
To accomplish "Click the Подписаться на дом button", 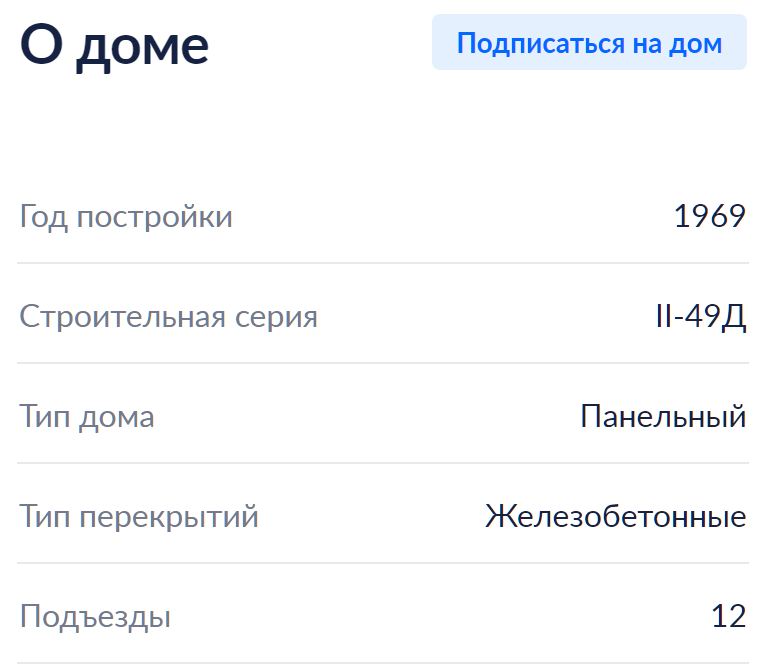I will coord(589,42).
